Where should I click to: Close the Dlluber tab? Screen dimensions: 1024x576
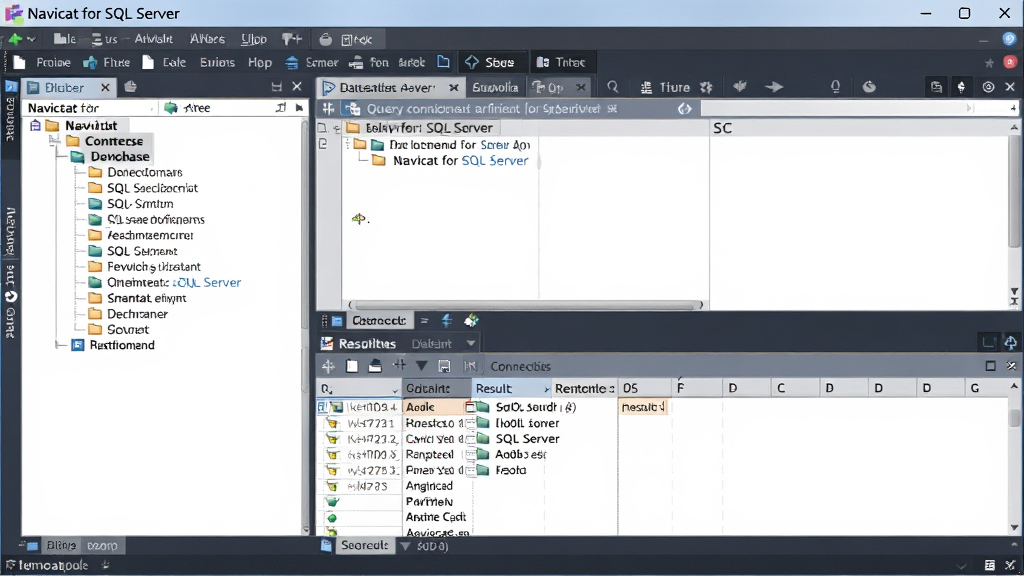tap(105, 87)
